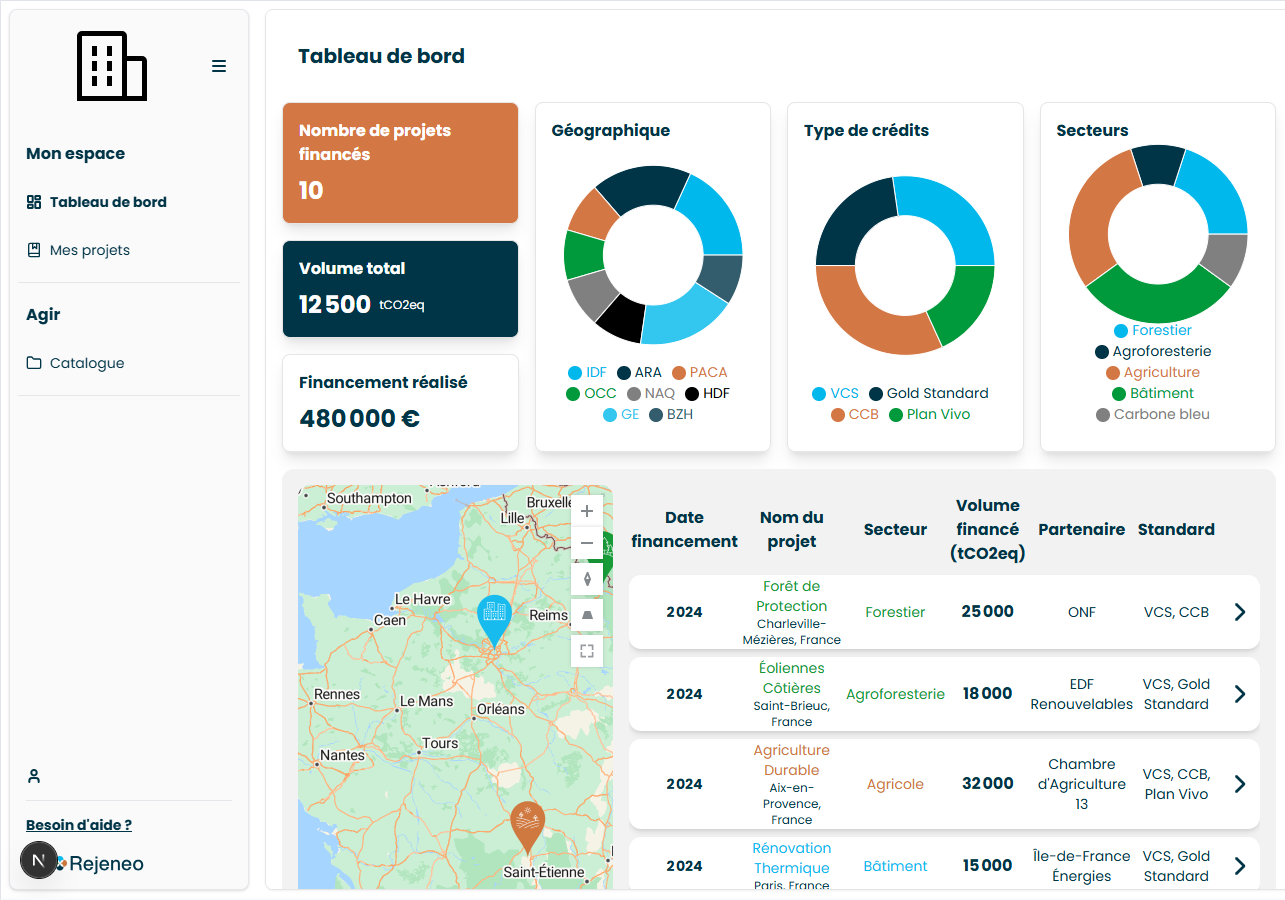Open the Rénovation Thermique project link

791,858
